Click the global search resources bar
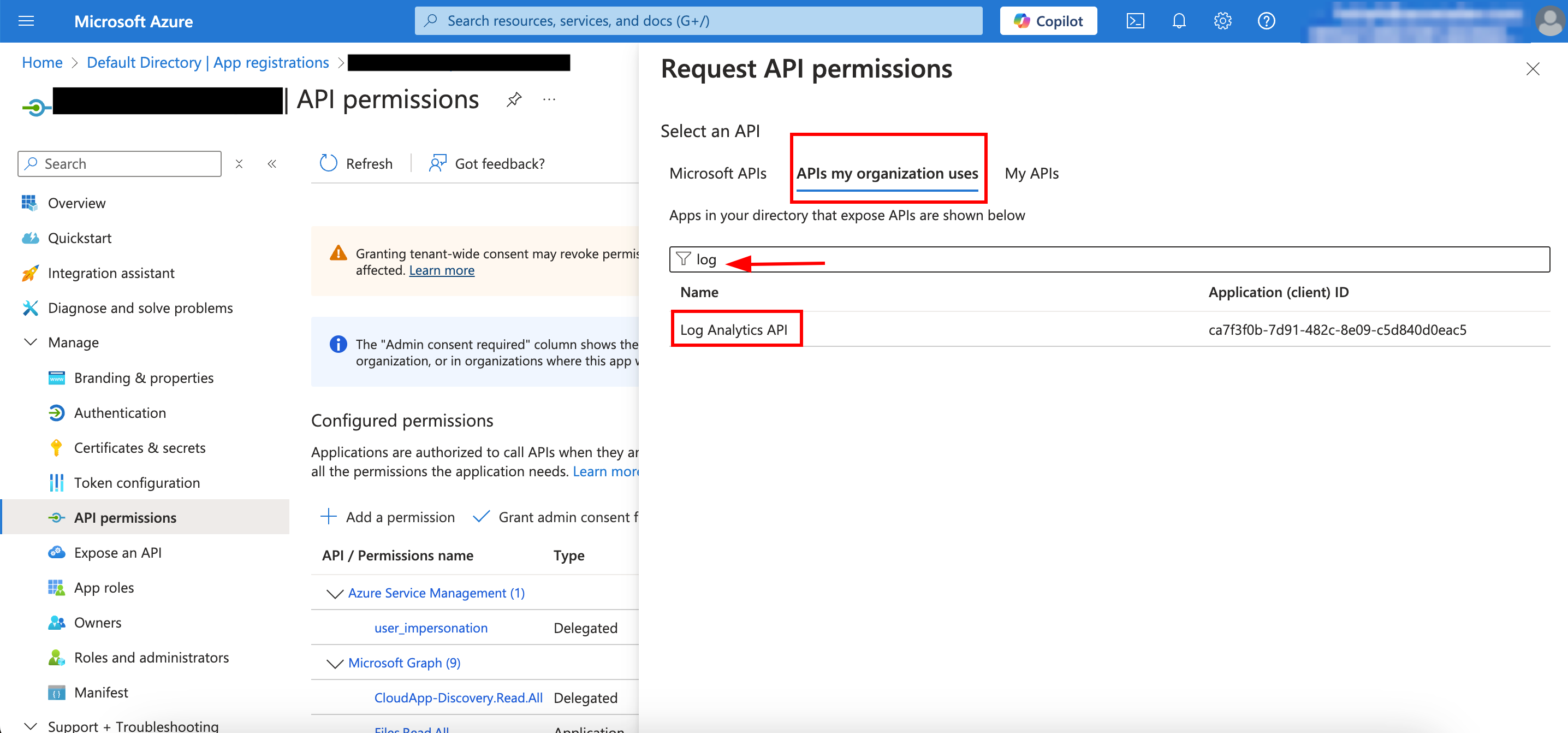 pos(698,21)
